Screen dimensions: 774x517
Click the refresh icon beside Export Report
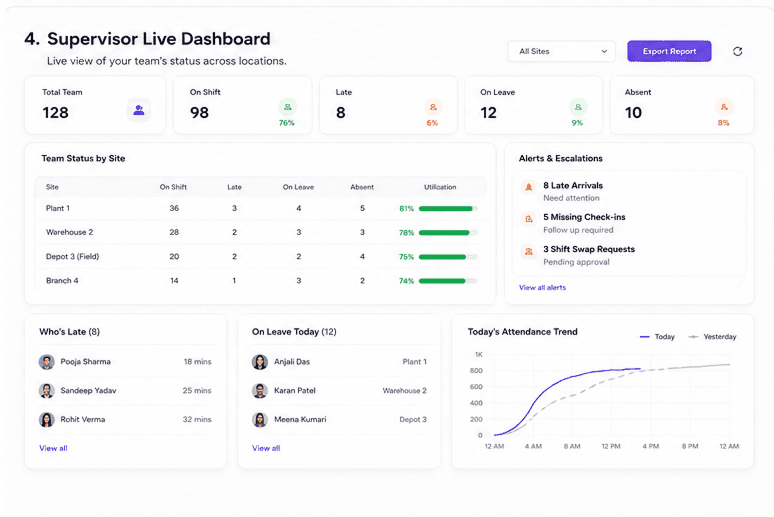(737, 51)
